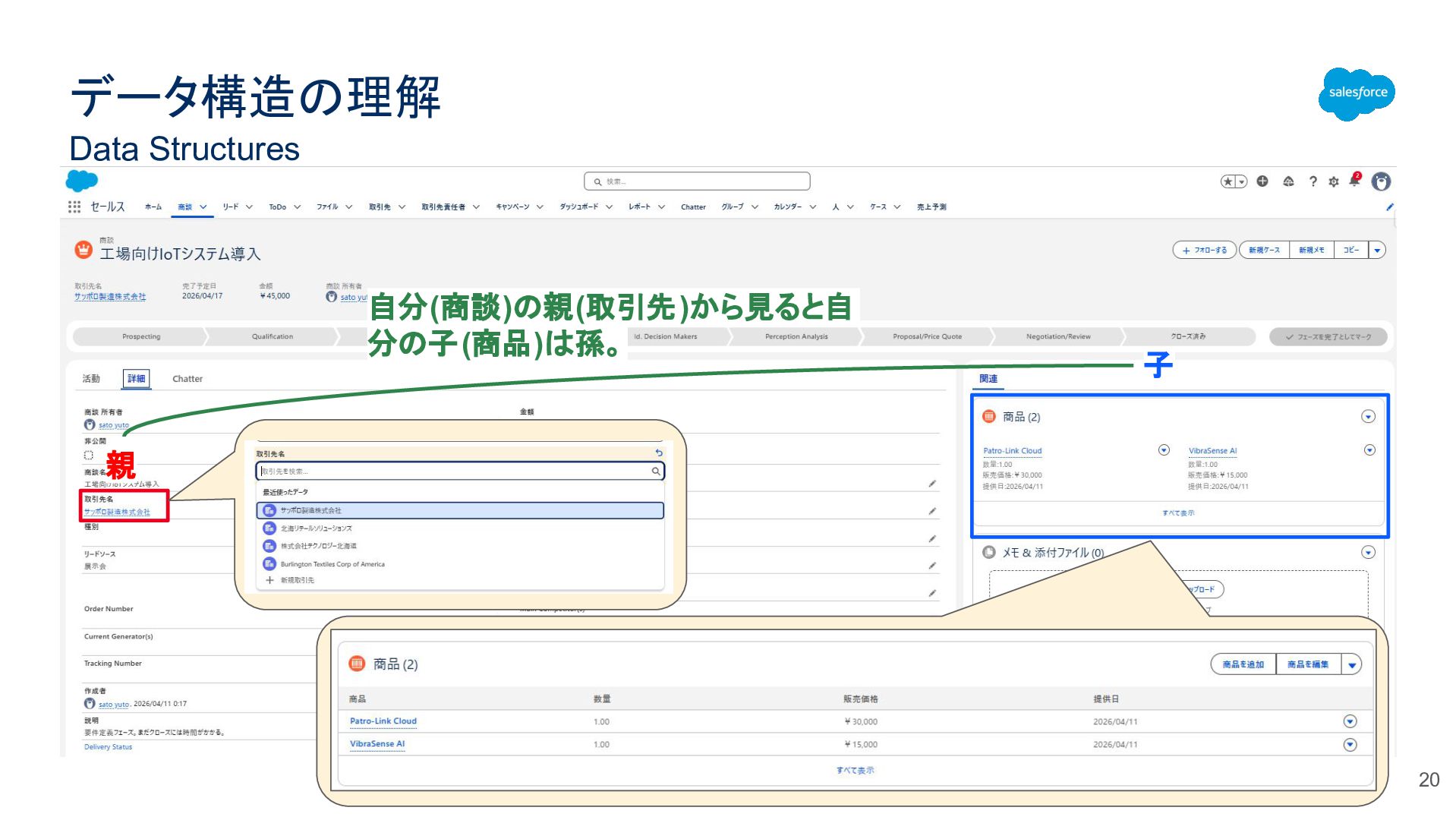
Task: Click the undo arrow beside the 取引先名 lookup
Action: (x=659, y=453)
